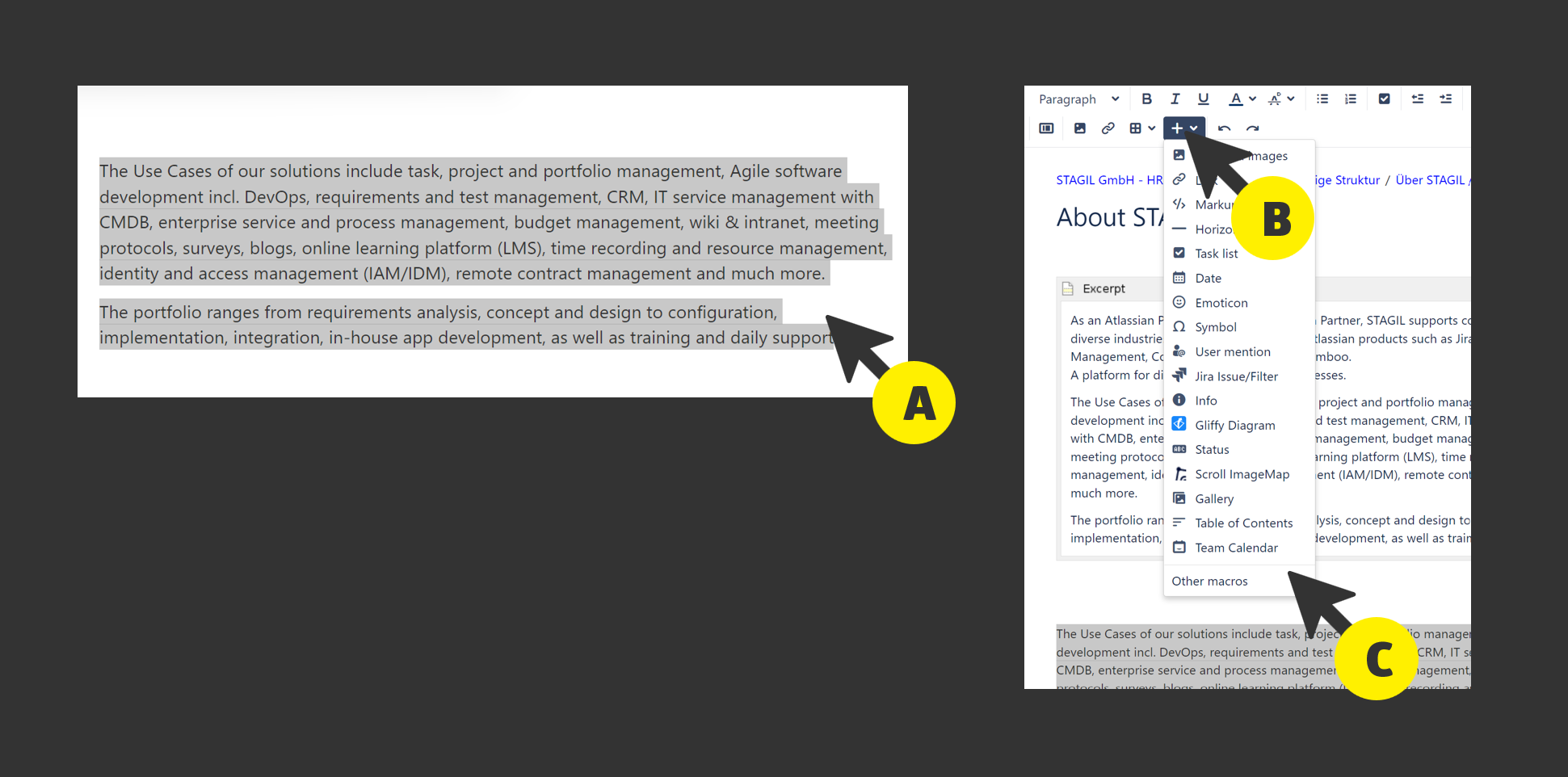Toggle bold text formatting
Screen dimensions: 1568x777
[x=1146, y=99]
